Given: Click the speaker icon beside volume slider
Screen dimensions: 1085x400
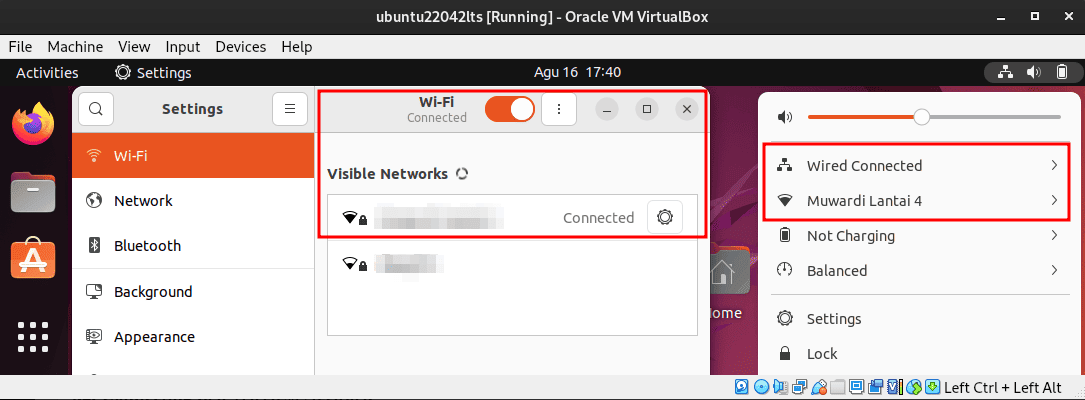Looking at the screenshot, I should click(x=785, y=117).
